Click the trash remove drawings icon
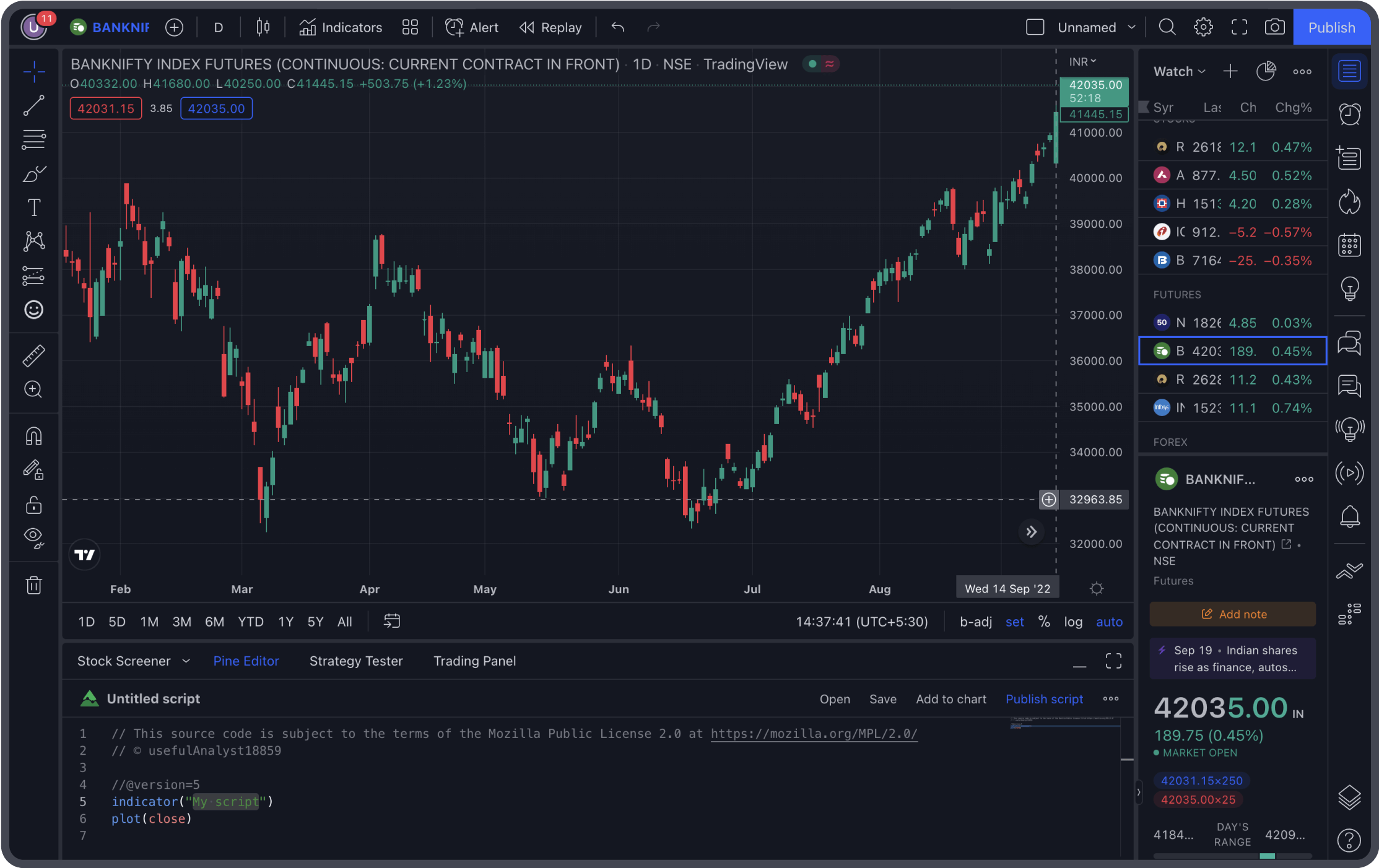Viewport: 1379px width, 868px height. pos(34,585)
